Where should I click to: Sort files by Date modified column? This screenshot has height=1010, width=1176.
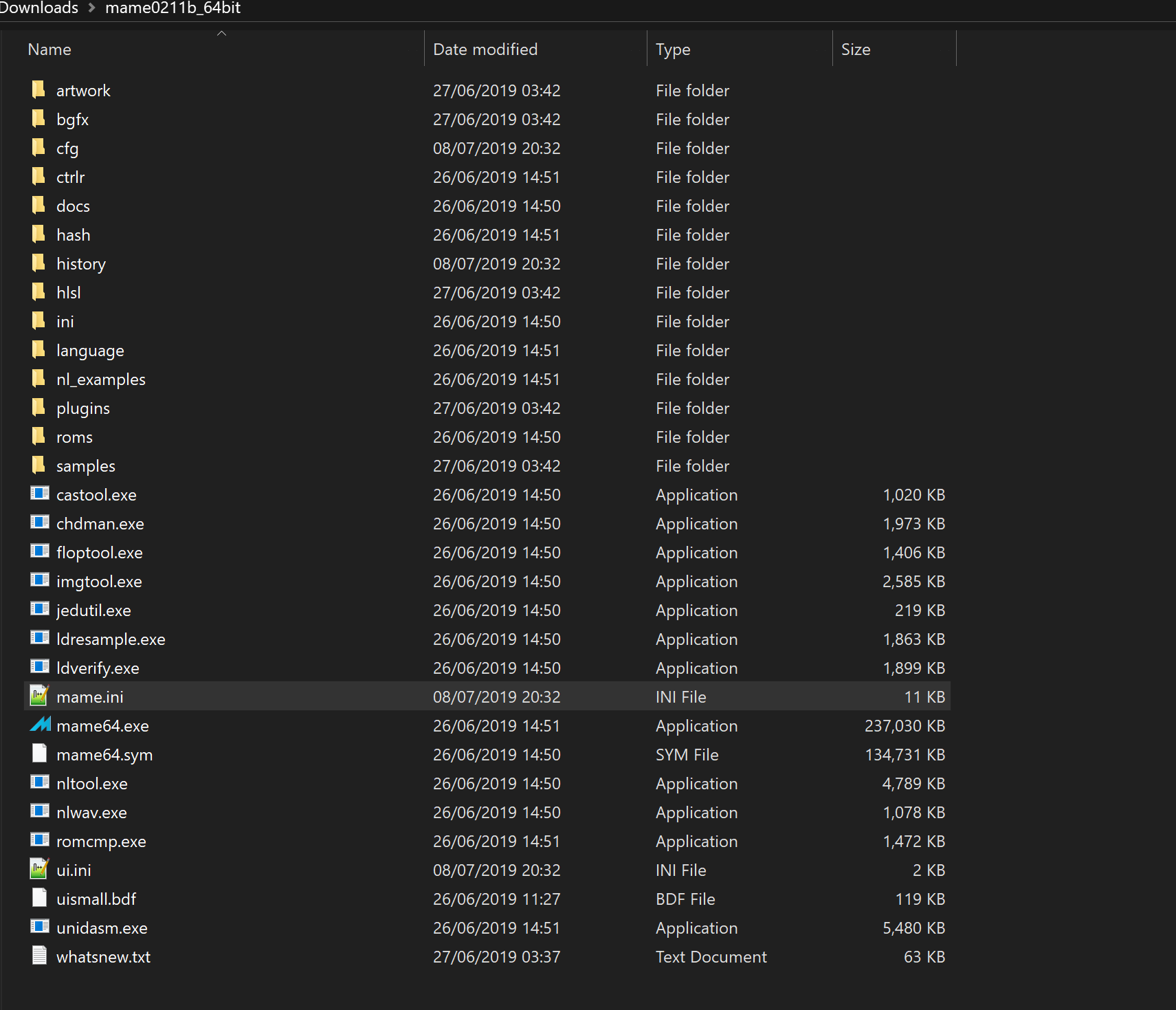[485, 50]
